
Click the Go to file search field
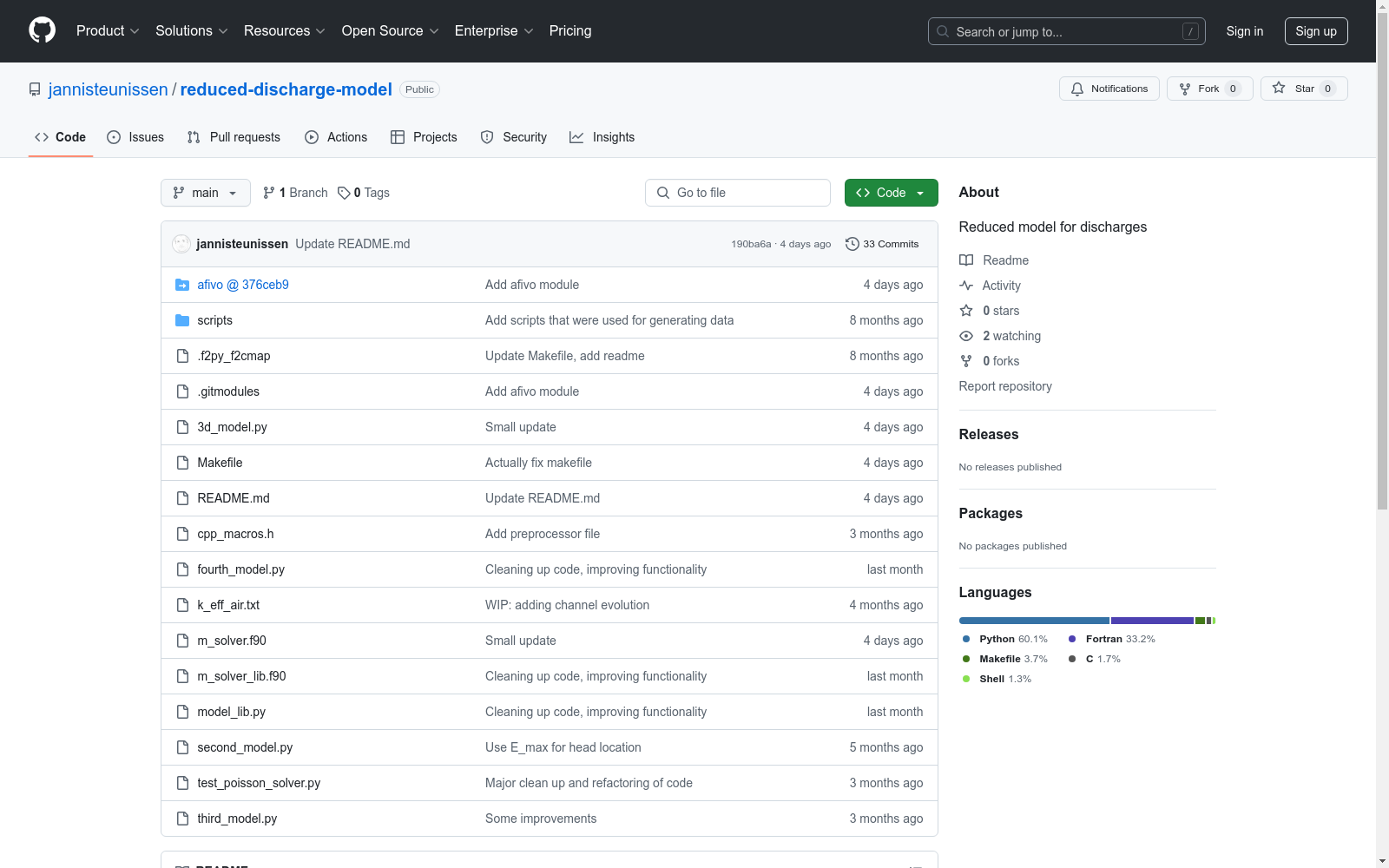click(x=738, y=193)
